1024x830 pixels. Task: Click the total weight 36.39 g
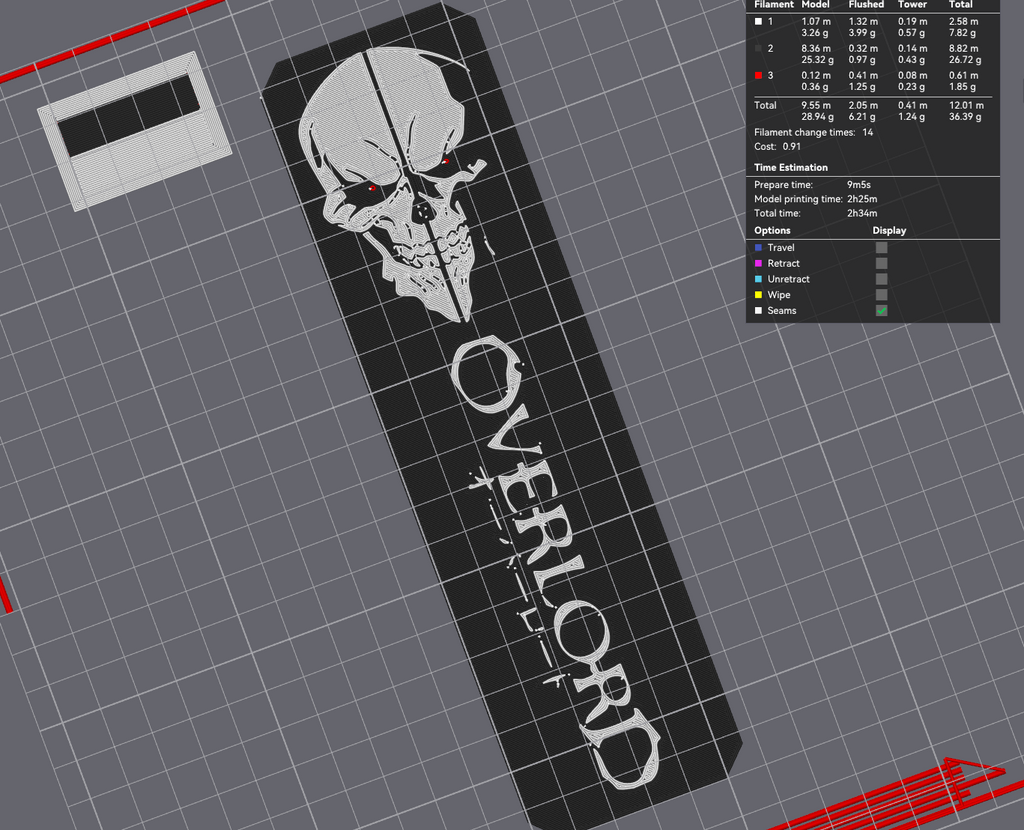point(965,117)
